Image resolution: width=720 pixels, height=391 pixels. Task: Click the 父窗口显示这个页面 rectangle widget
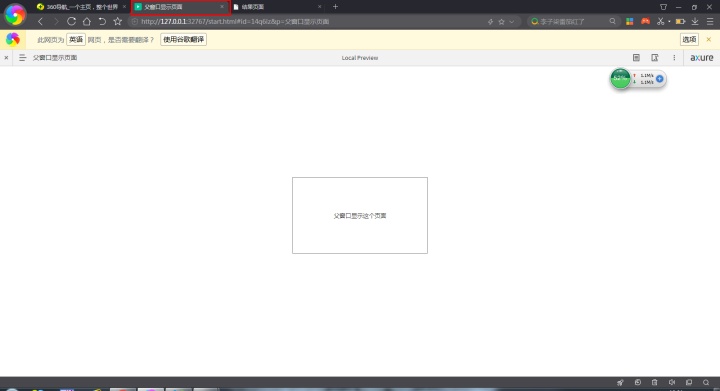360,215
